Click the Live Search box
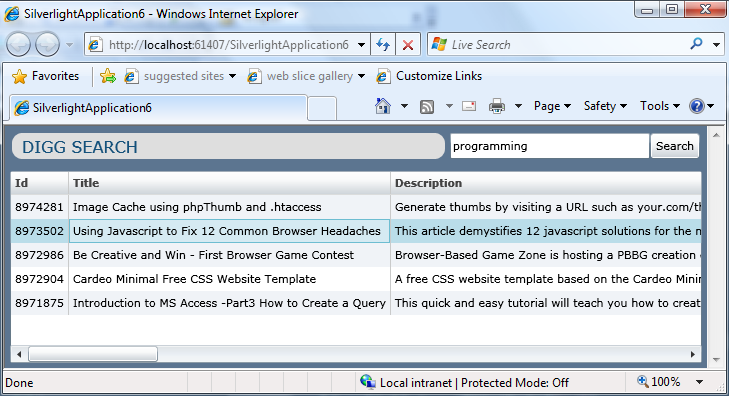 (556, 45)
